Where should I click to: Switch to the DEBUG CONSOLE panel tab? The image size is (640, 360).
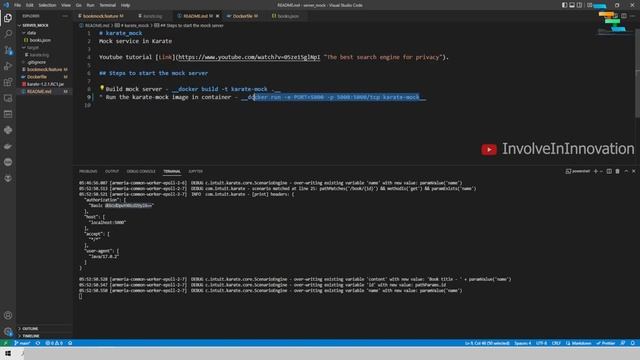tap(141, 171)
